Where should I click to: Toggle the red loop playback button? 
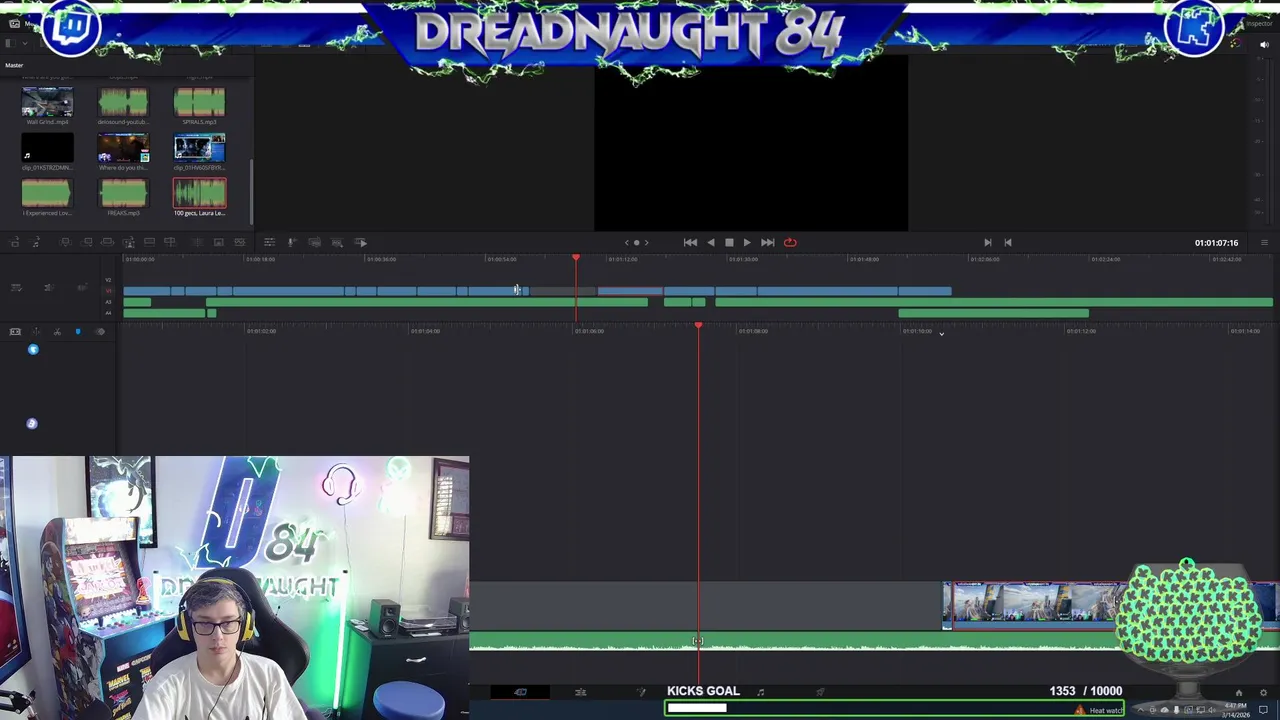[790, 242]
